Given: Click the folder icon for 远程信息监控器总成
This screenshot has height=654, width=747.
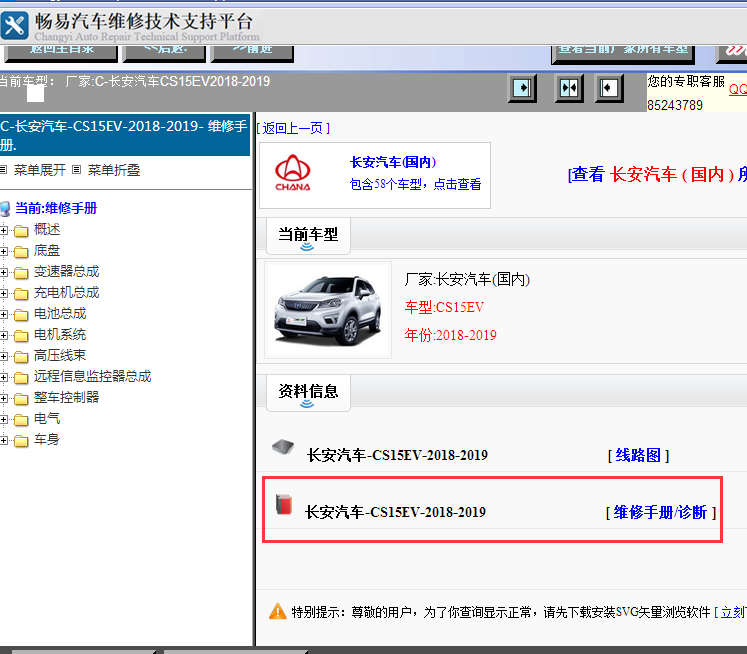Looking at the screenshot, I should tap(21, 378).
